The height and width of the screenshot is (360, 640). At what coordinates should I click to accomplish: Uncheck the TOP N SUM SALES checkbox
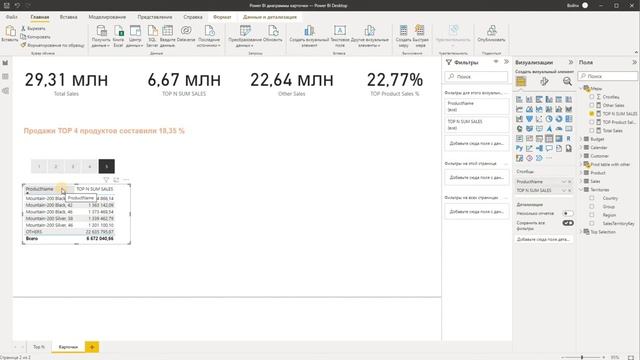click(x=591, y=114)
